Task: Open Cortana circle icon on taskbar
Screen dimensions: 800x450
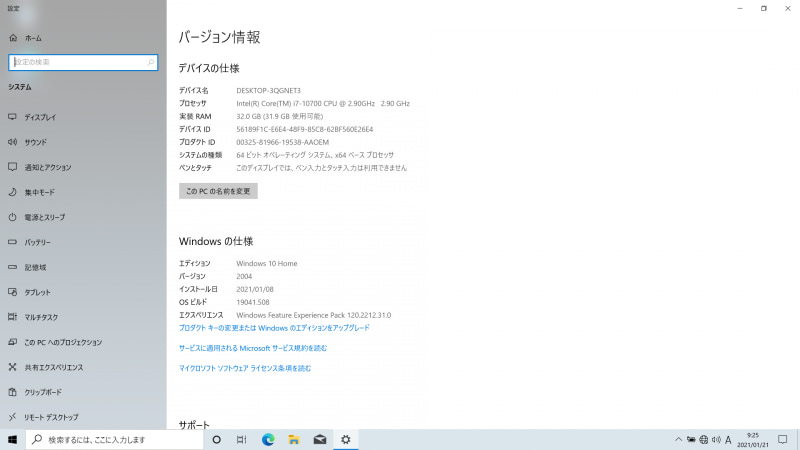Action: click(x=216, y=439)
